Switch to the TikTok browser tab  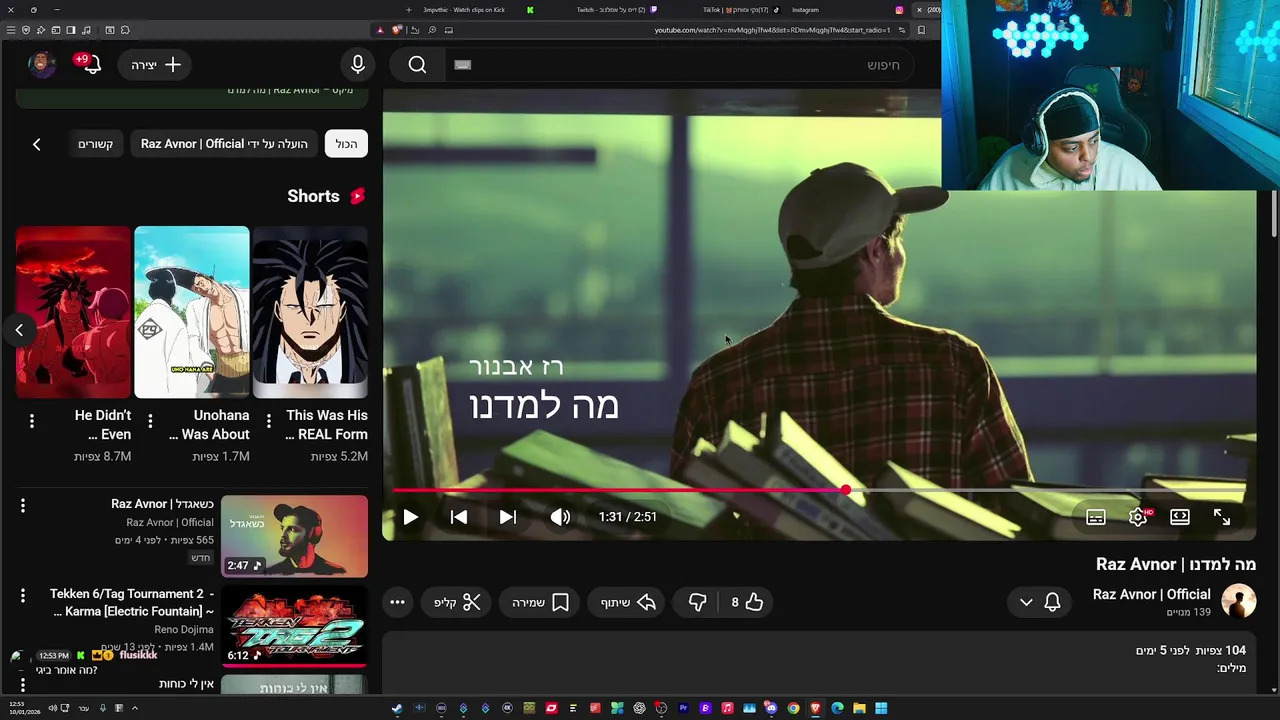coord(740,10)
